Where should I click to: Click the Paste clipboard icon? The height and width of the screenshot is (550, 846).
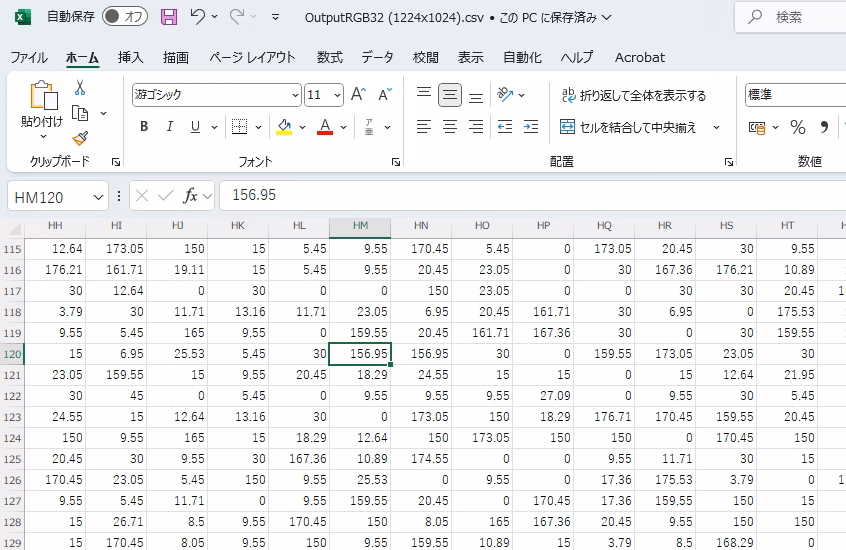[x=43, y=96]
